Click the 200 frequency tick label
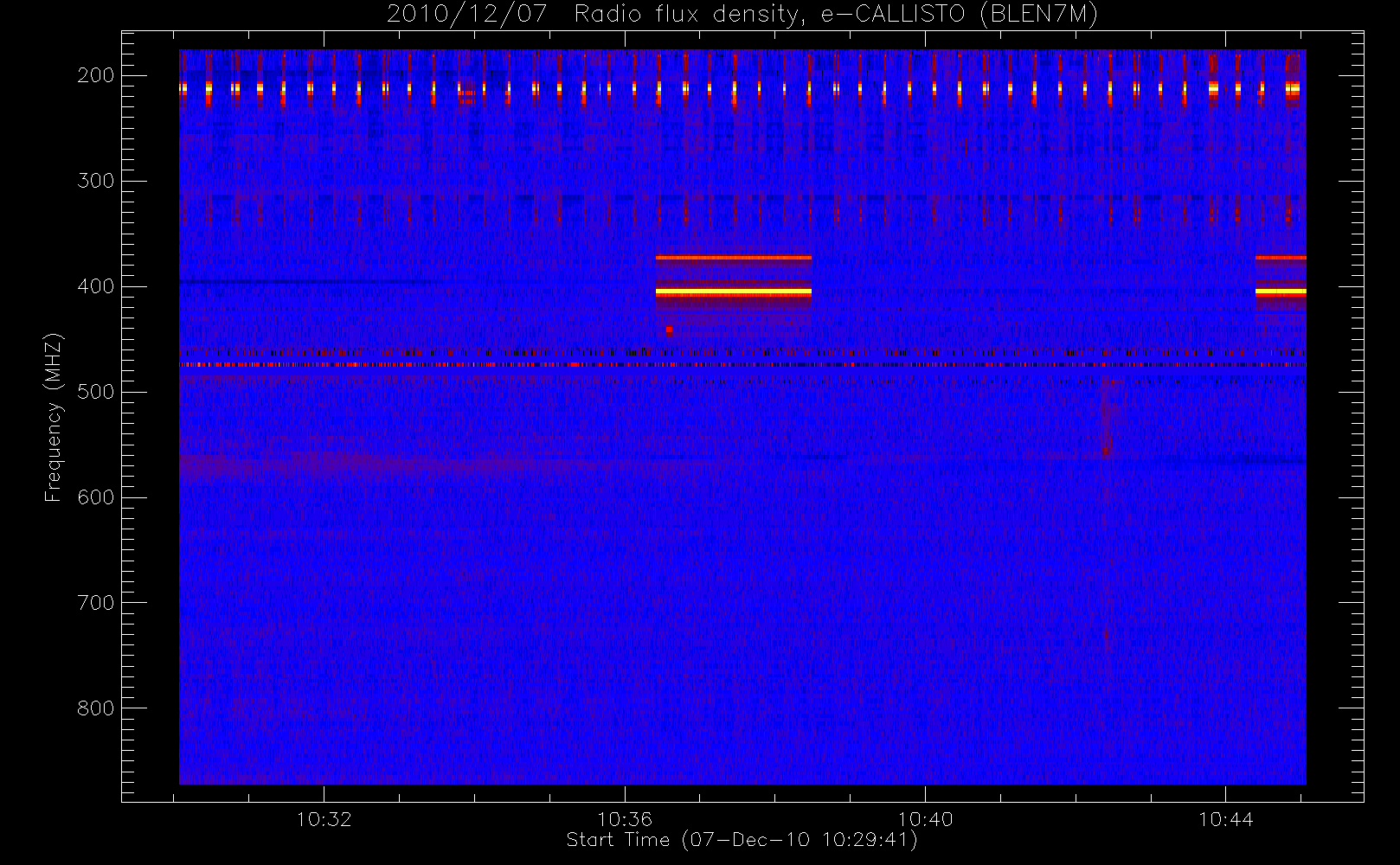 [x=95, y=75]
